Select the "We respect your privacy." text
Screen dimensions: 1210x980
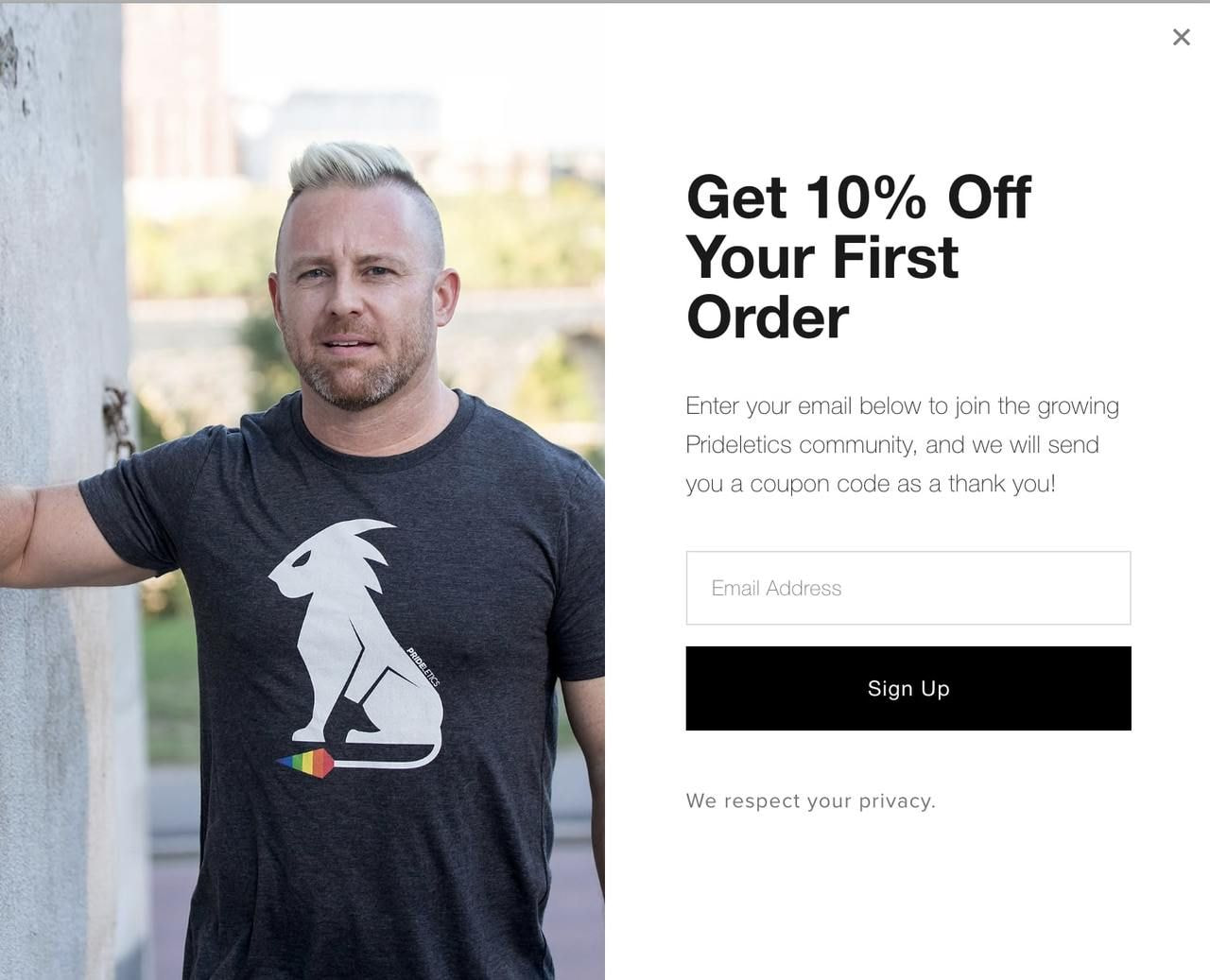[810, 800]
